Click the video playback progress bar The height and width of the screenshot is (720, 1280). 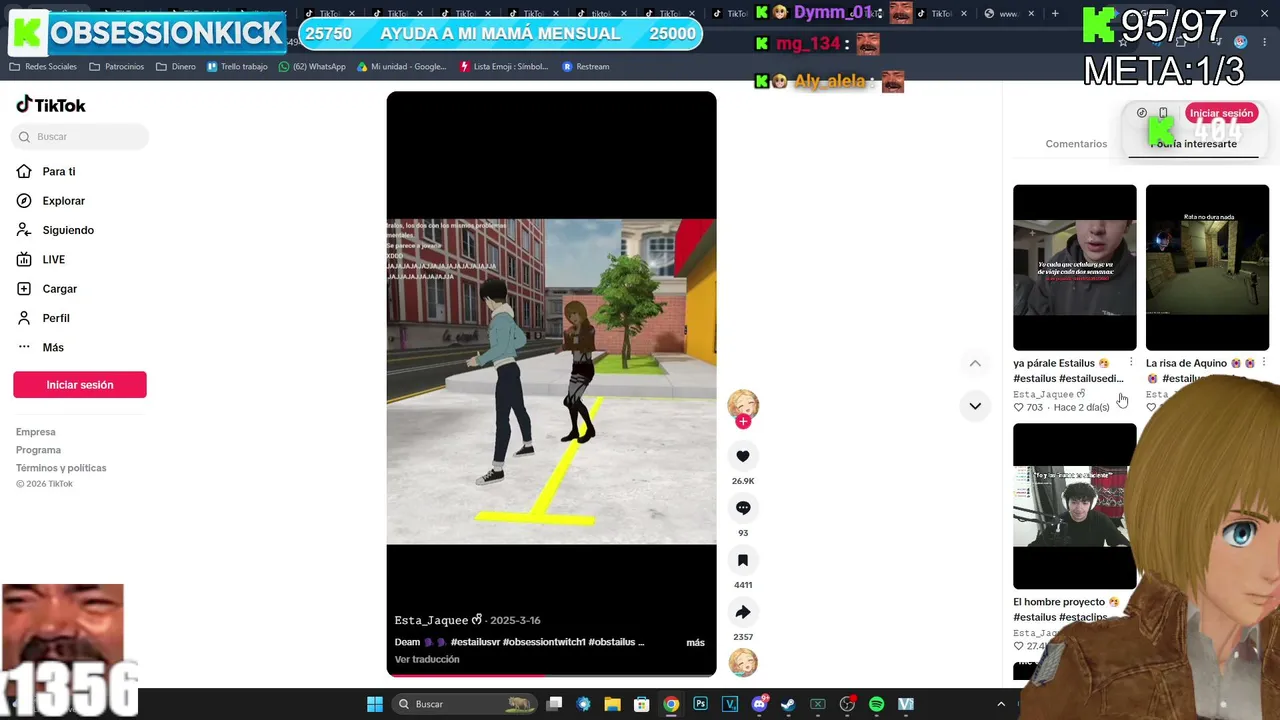click(551, 675)
